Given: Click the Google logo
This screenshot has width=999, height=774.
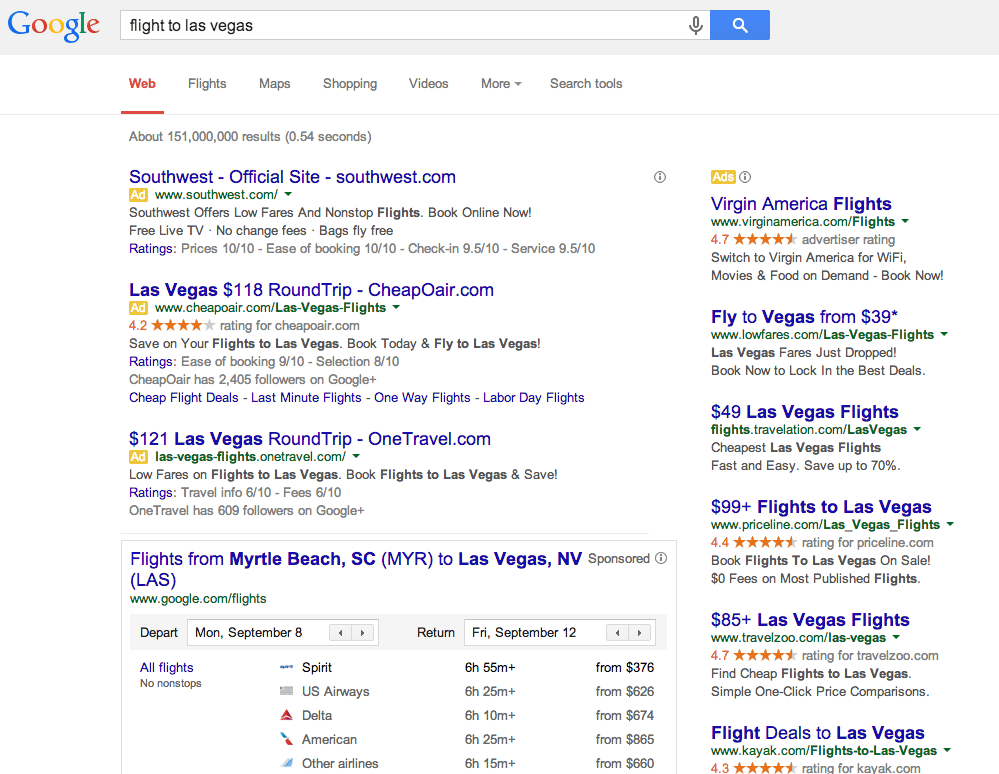Looking at the screenshot, I should click(54, 25).
